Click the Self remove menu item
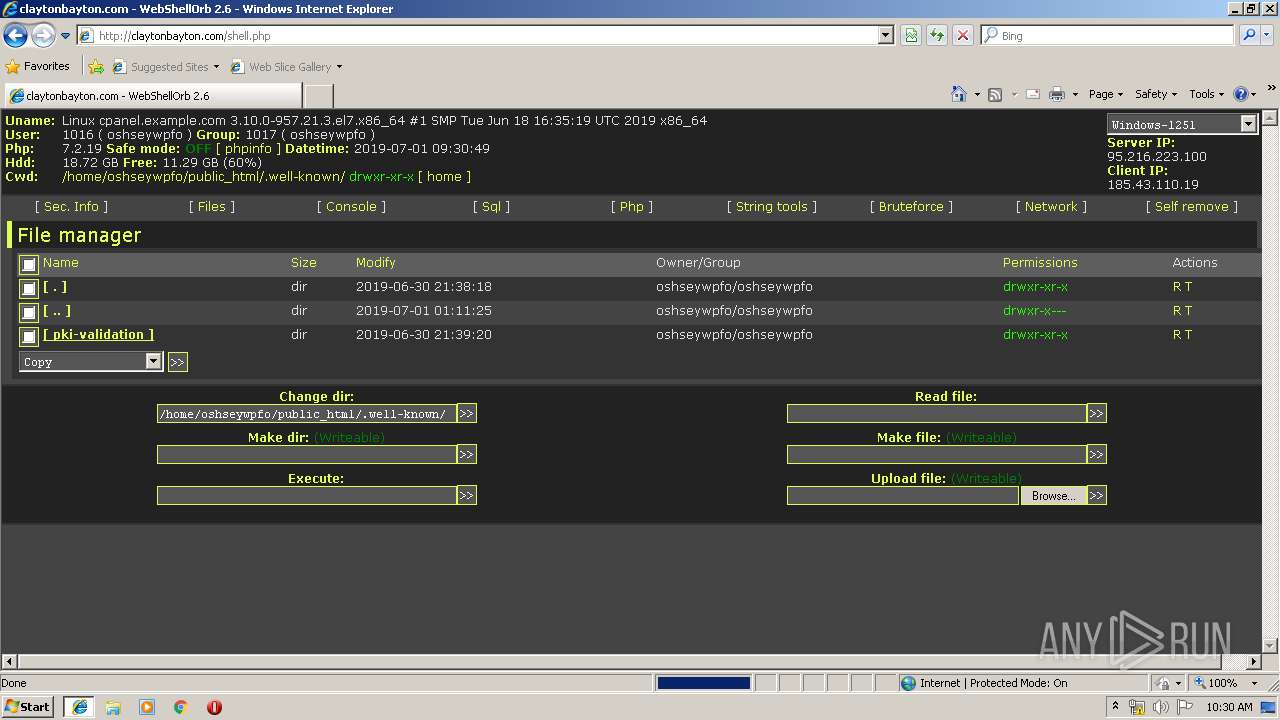 1191,206
